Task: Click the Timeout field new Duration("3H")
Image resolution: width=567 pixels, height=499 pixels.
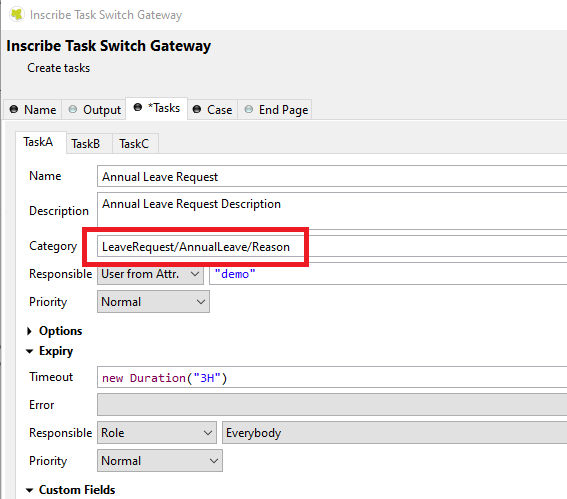Action: coord(332,378)
